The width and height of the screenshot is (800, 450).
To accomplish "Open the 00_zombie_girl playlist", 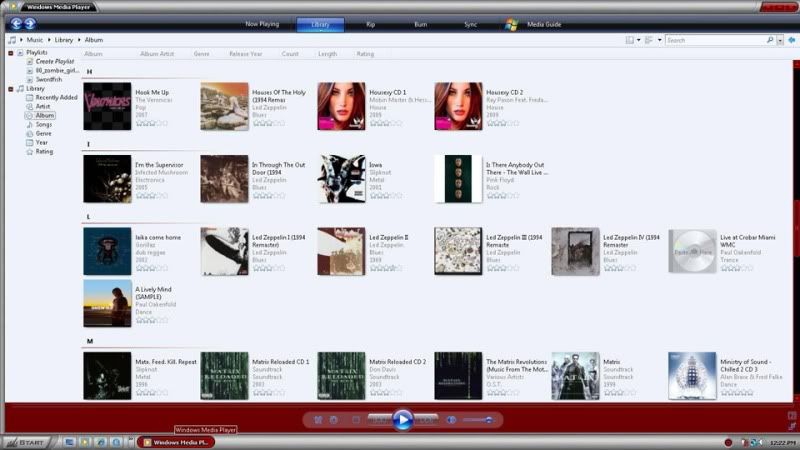I will [x=57, y=70].
